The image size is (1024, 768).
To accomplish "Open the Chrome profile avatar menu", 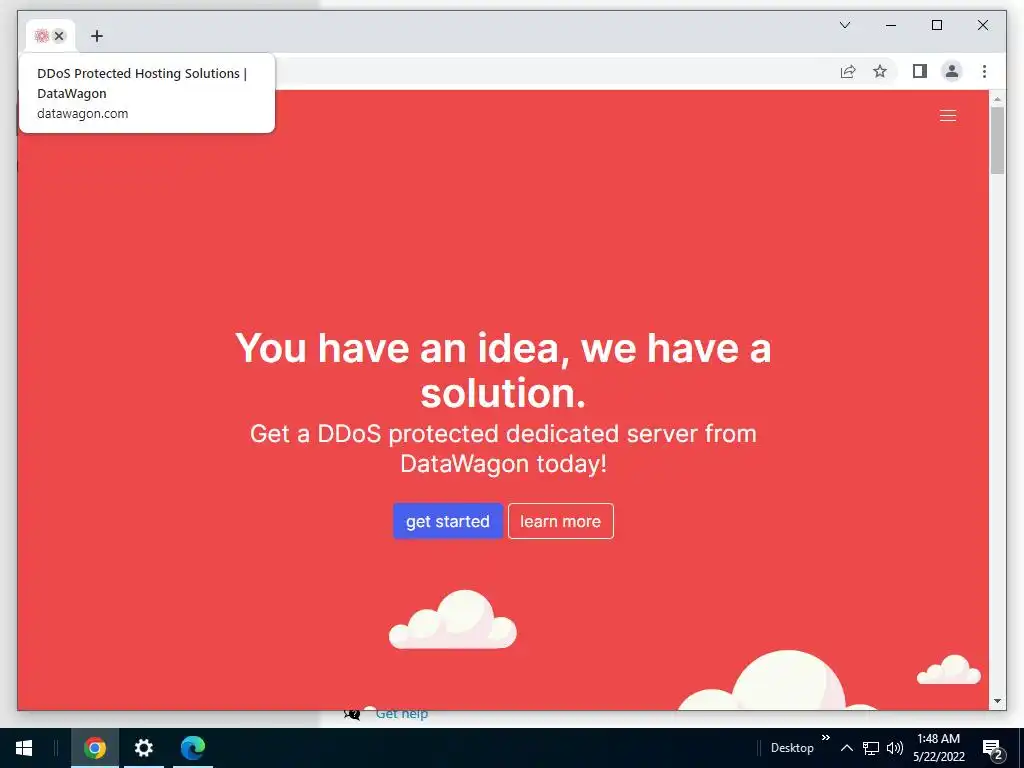I will [952, 71].
